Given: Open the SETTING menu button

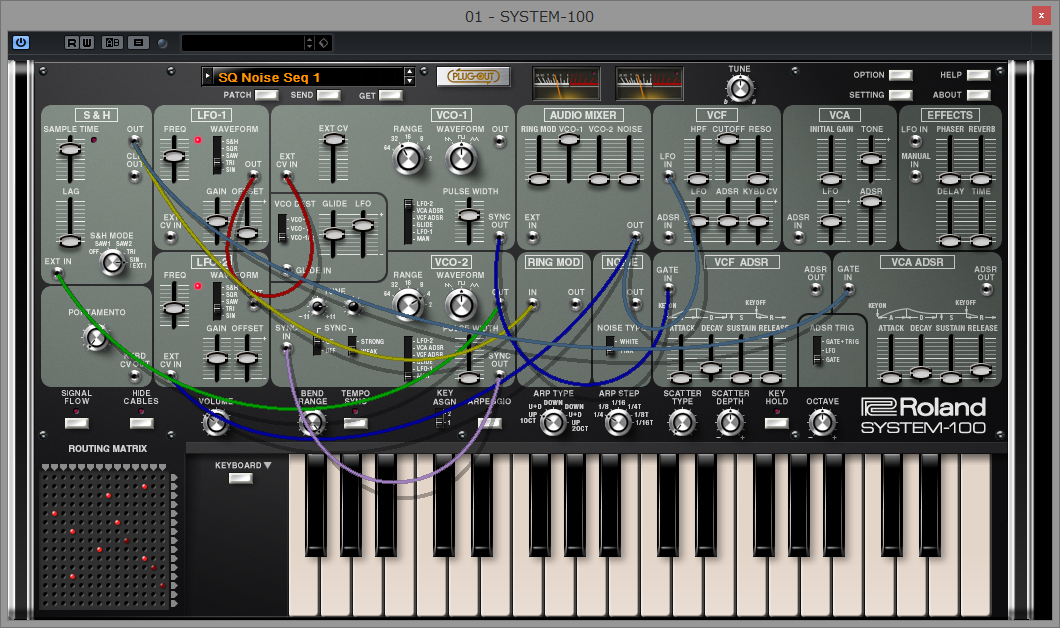Looking at the screenshot, I should click(900, 95).
